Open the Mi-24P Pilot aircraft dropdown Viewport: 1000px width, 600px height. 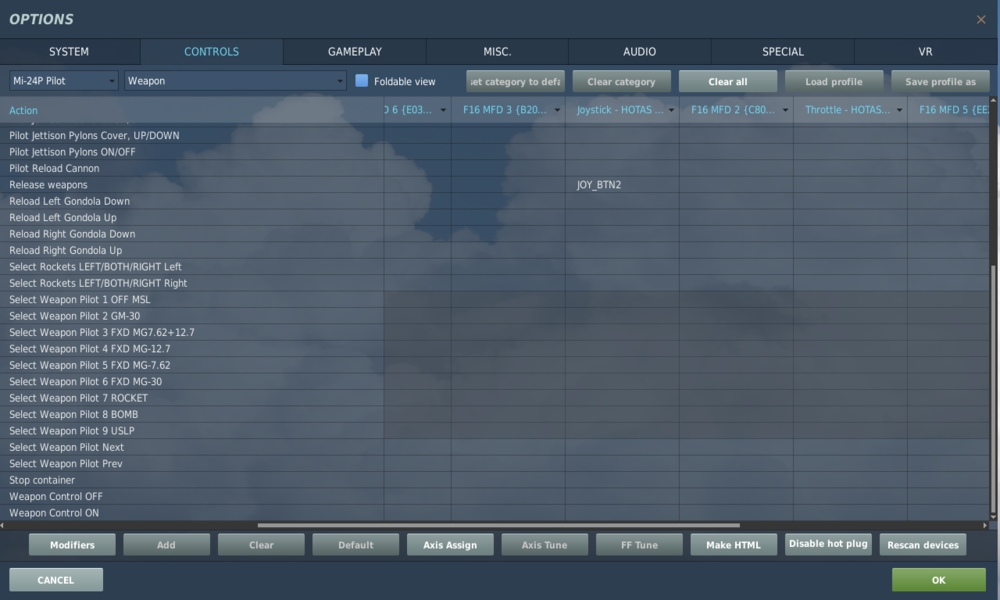pos(64,81)
